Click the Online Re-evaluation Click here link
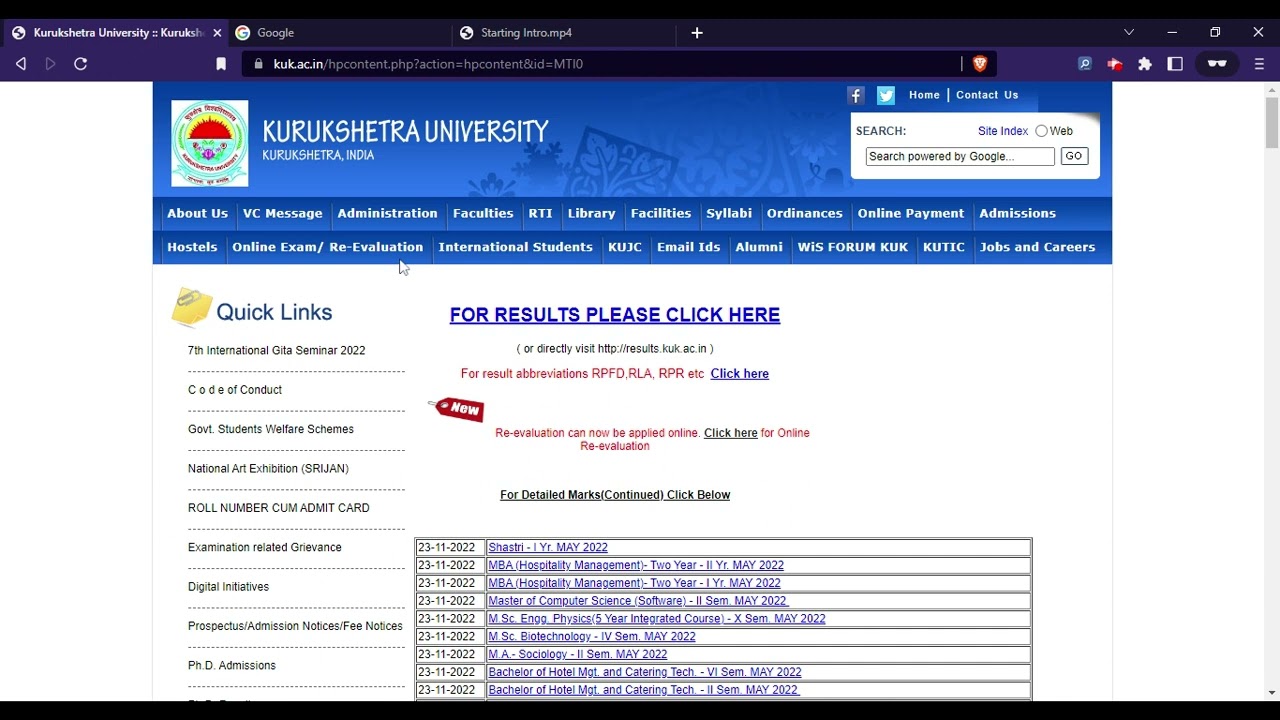1280x720 pixels. pos(731,433)
